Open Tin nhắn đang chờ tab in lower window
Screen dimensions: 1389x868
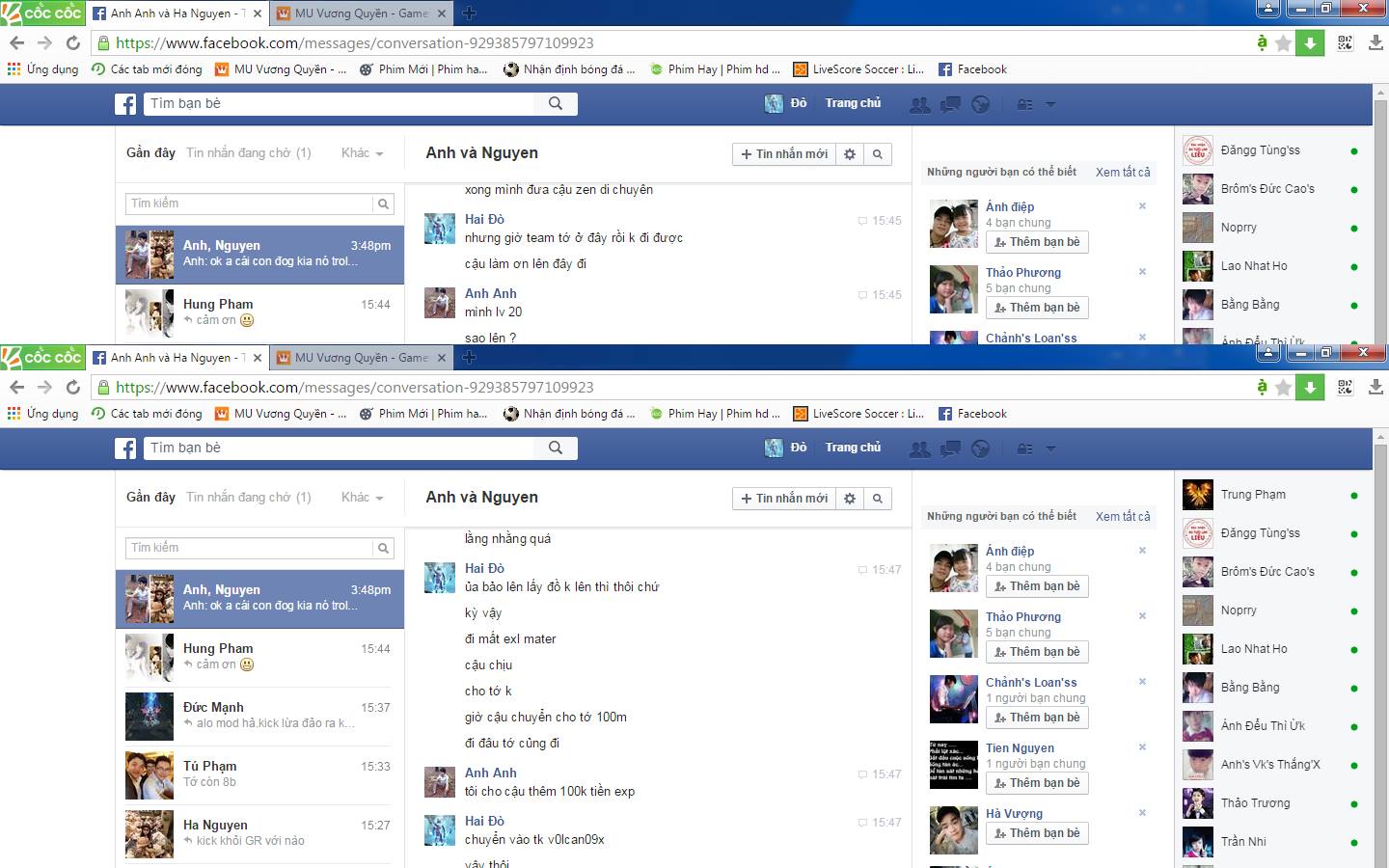[x=248, y=498]
